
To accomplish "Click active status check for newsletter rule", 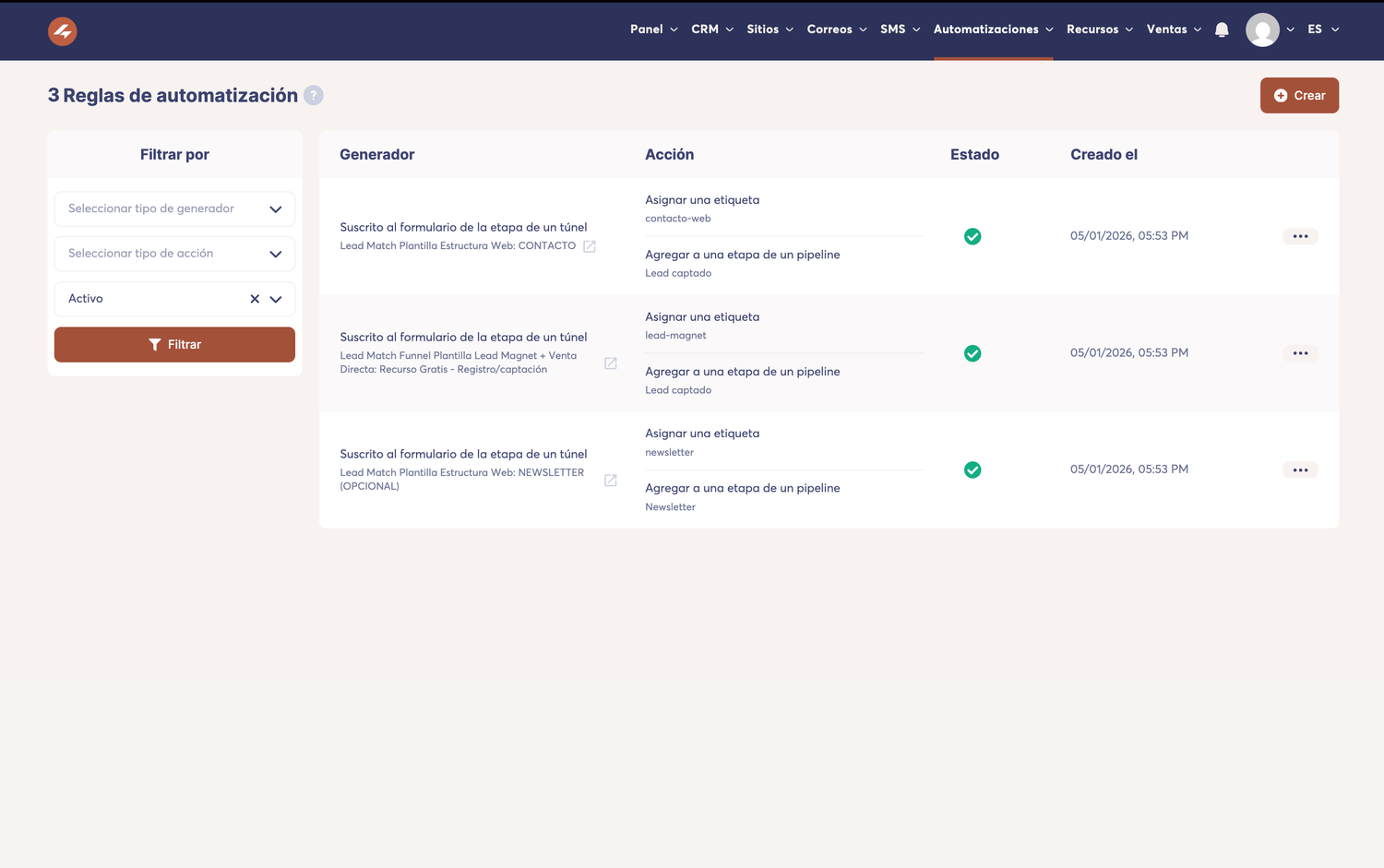I will coord(972,470).
